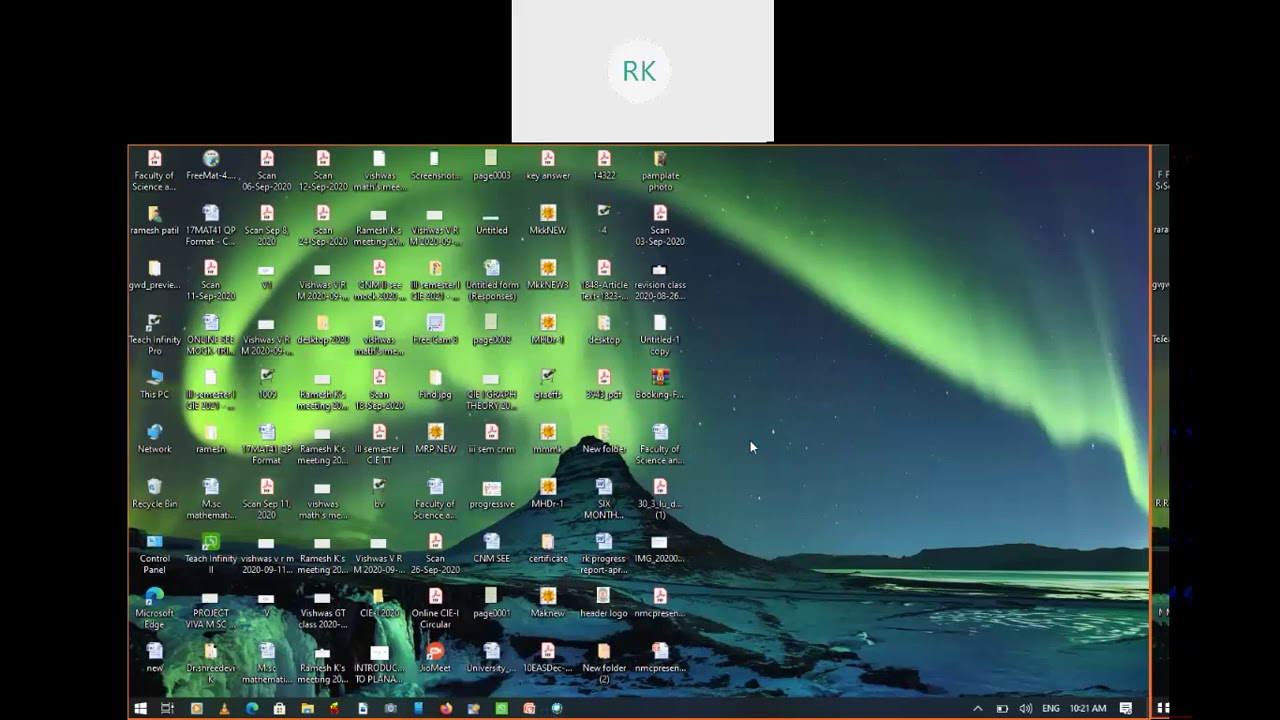Click the ENG language indicator
This screenshot has height=720, width=1280.
pos(1051,708)
